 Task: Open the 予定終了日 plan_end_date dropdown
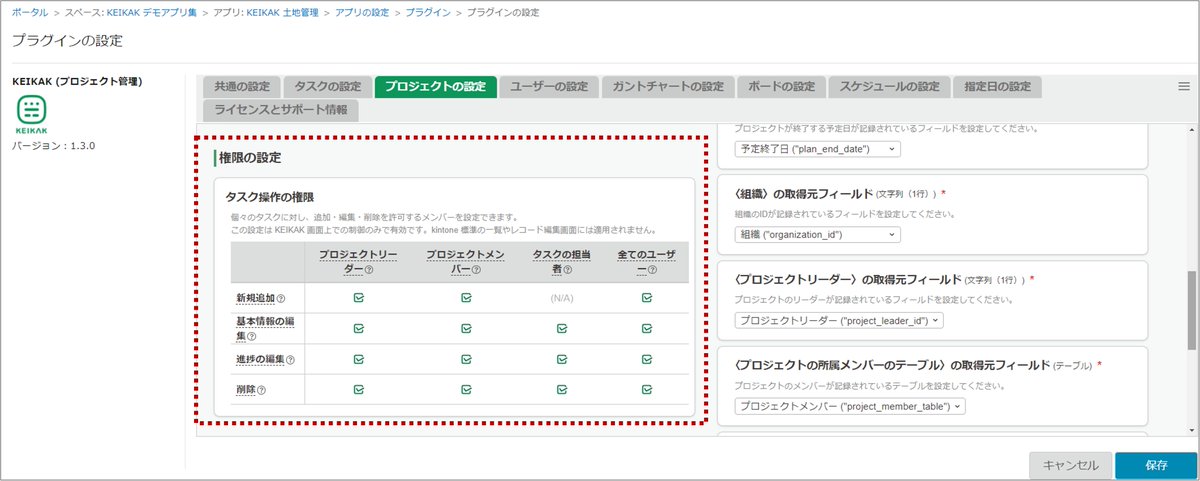tap(817, 149)
